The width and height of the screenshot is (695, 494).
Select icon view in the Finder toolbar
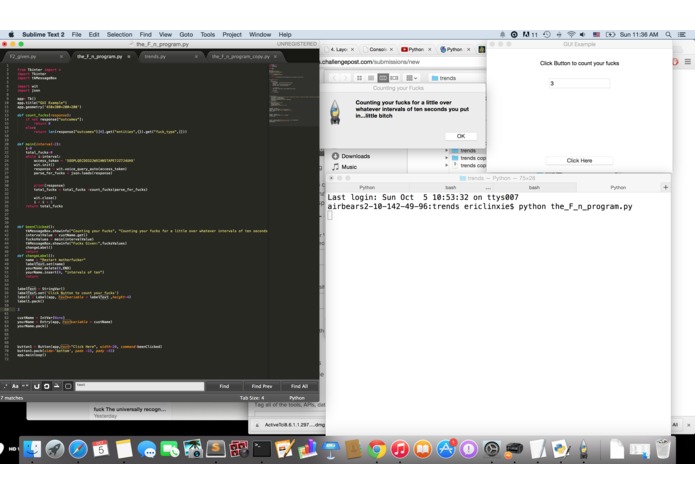[359, 78]
